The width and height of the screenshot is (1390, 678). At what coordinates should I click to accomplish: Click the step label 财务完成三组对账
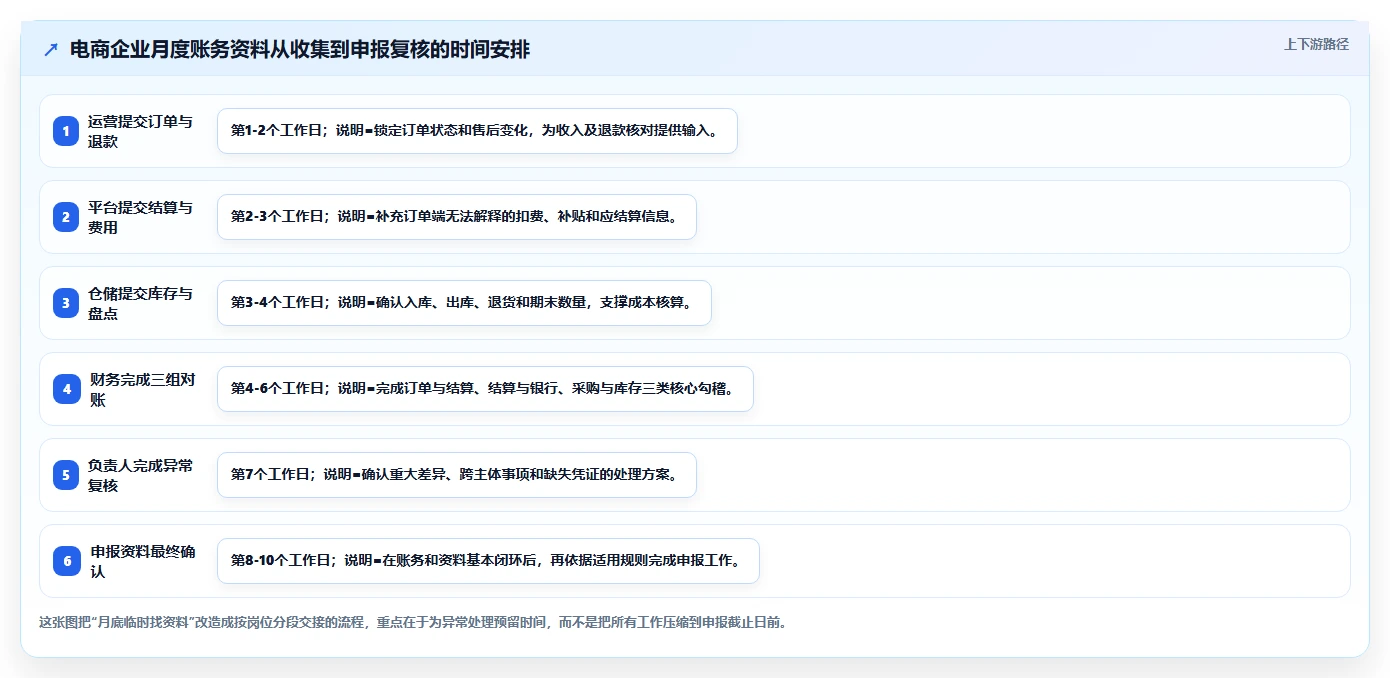tap(142, 389)
